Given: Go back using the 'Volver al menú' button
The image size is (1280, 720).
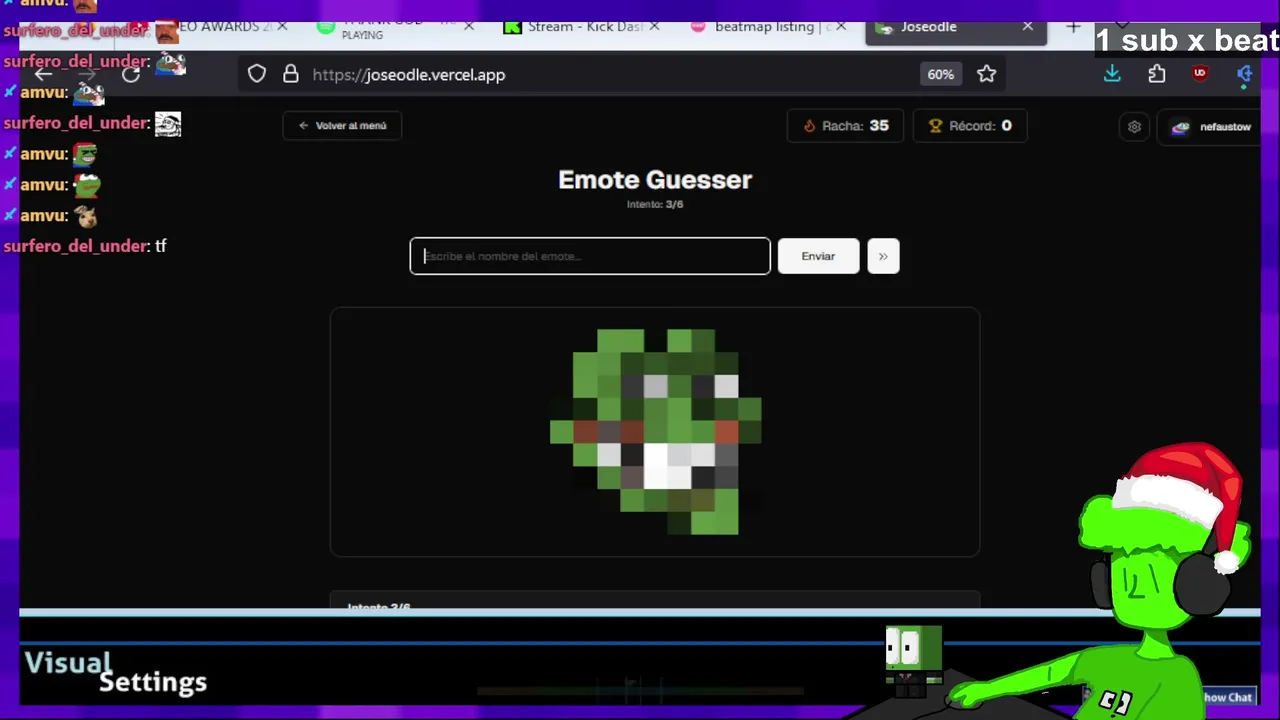Looking at the screenshot, I should point(342,126).
